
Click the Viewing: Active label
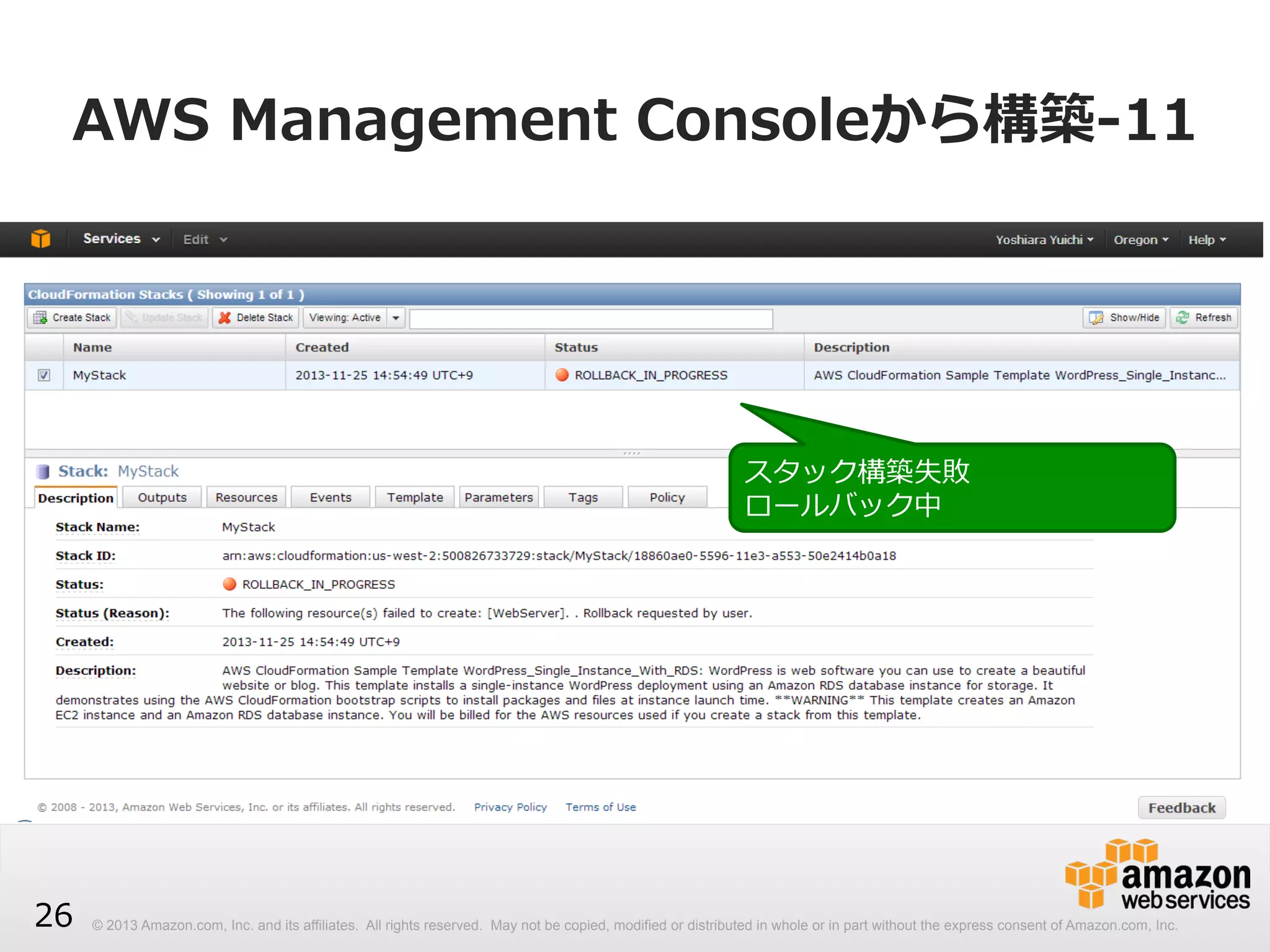pyautogui.click(x=345, y=317)
